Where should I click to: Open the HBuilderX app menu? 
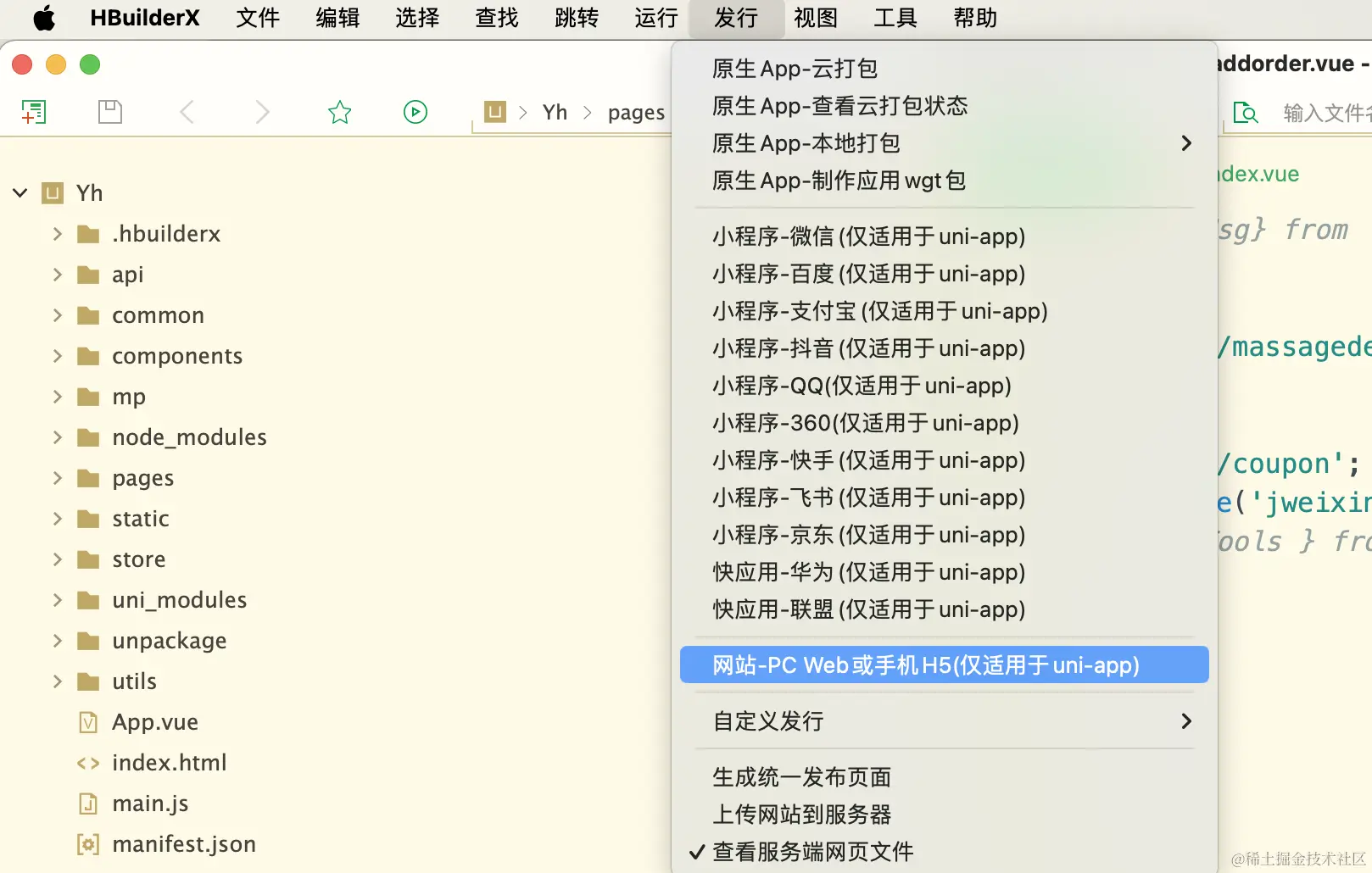[145, 18]
